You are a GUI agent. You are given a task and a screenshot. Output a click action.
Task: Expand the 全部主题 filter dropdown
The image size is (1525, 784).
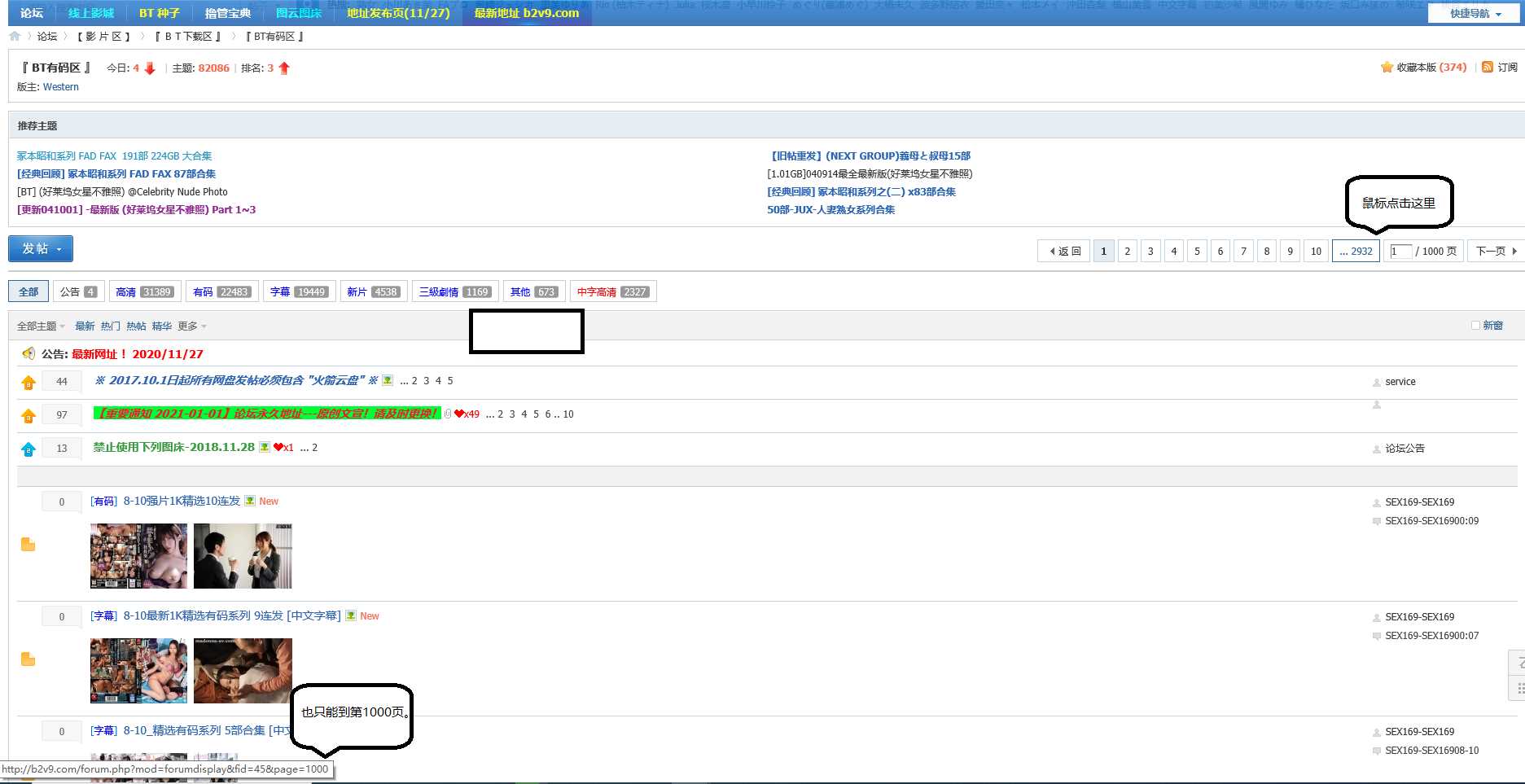(x=41, y=326)
